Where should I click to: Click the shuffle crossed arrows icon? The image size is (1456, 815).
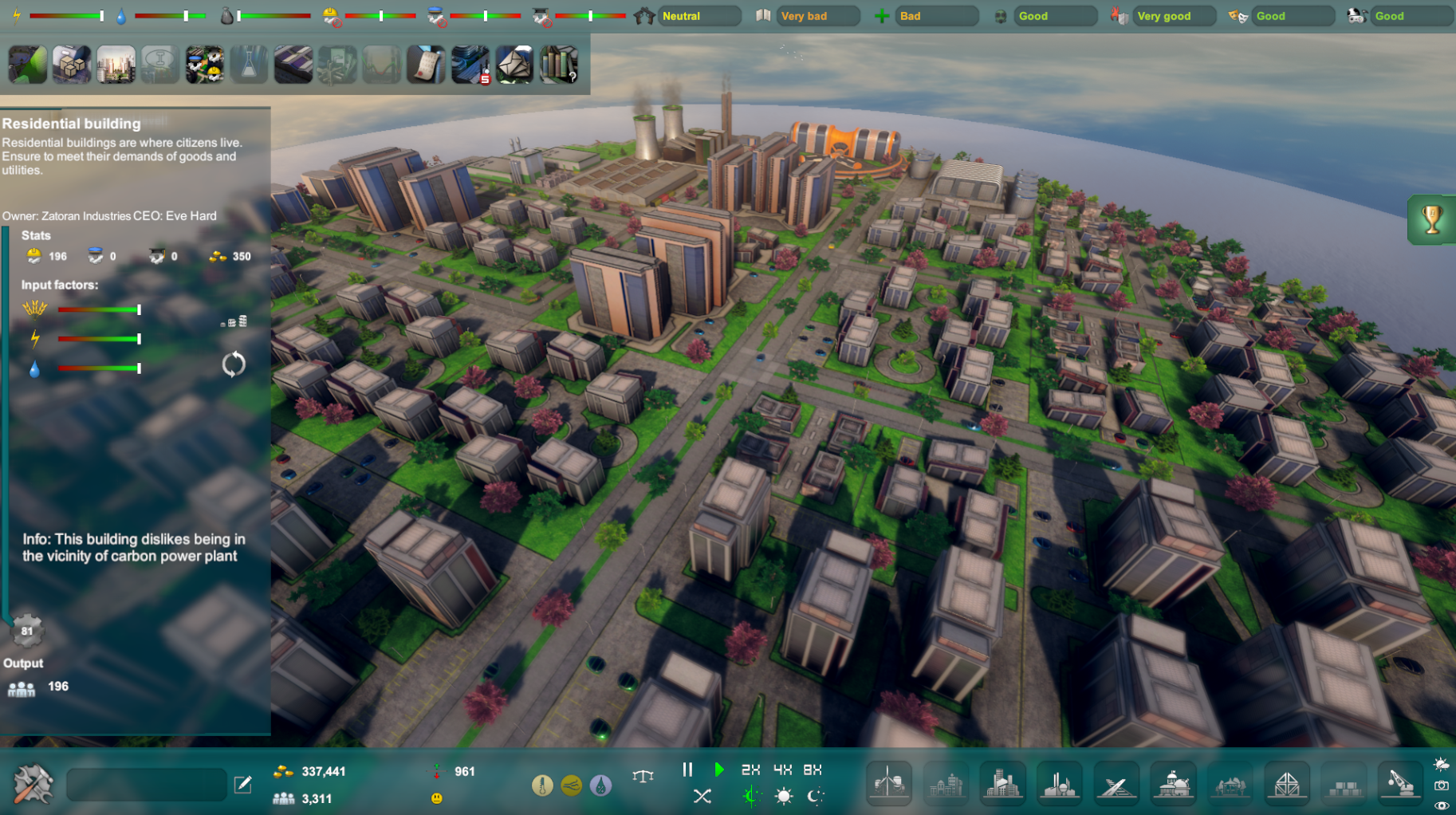(702, 796)
